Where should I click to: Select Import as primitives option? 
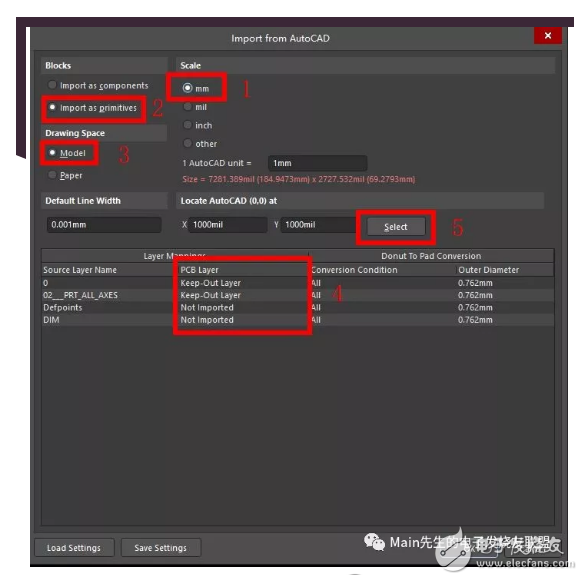click(52, 107)
